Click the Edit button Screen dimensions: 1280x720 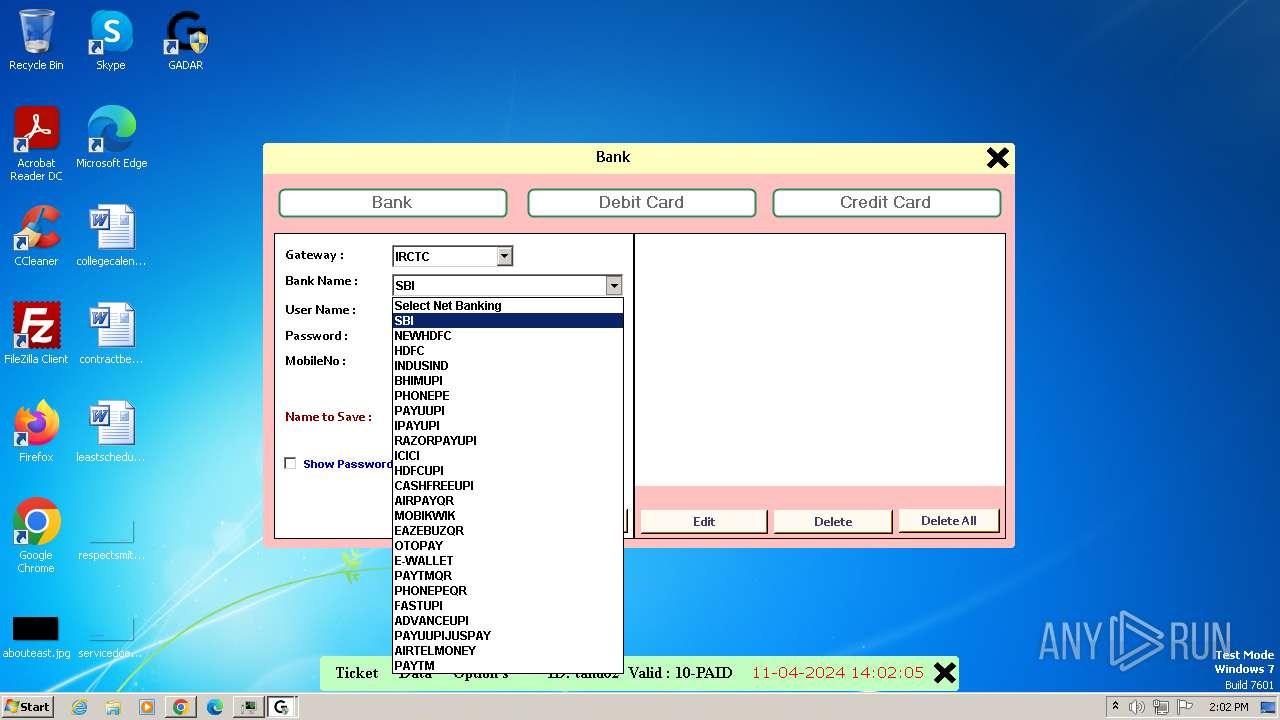click(704, 521)
